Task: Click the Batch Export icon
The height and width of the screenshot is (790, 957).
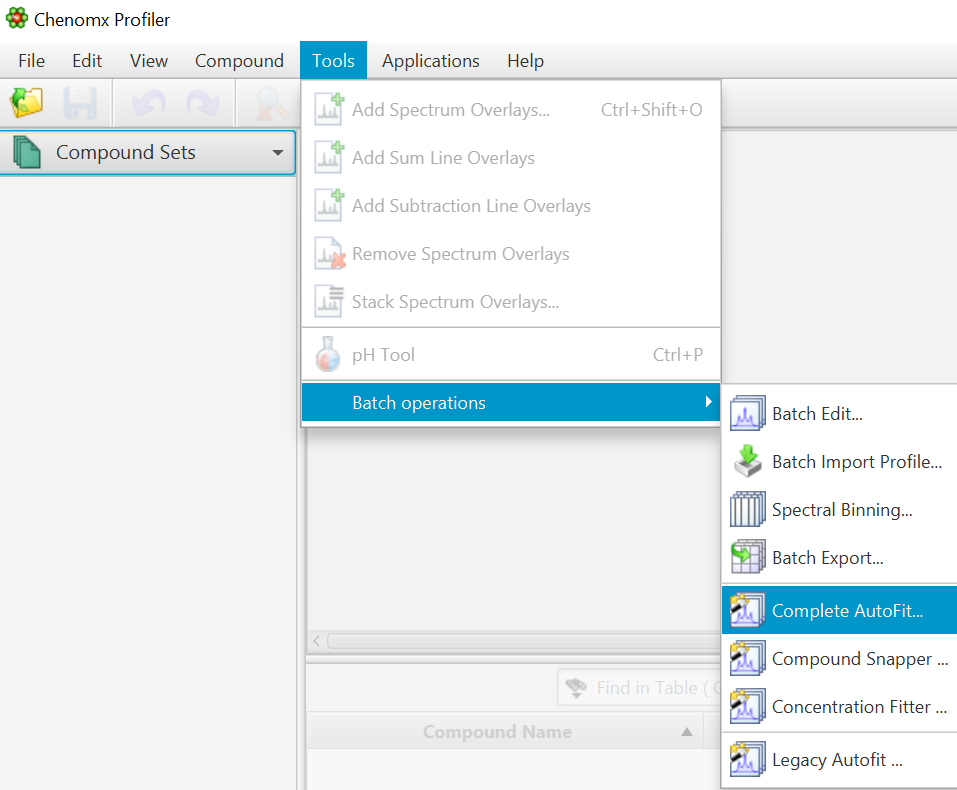Action: [x=747, y=557]
